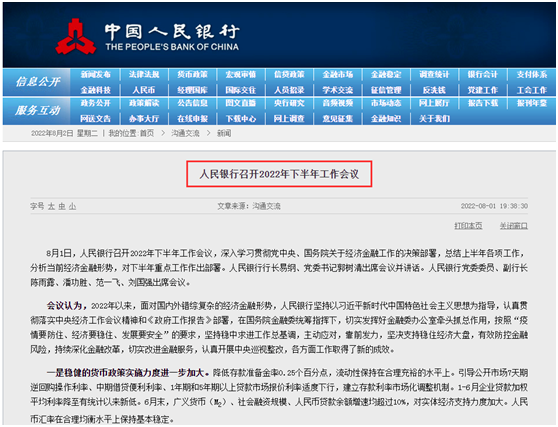This screenshot has height=427, width=558.
Task: Select 党建工作 in navigation
Action: (x=483, y=90)
